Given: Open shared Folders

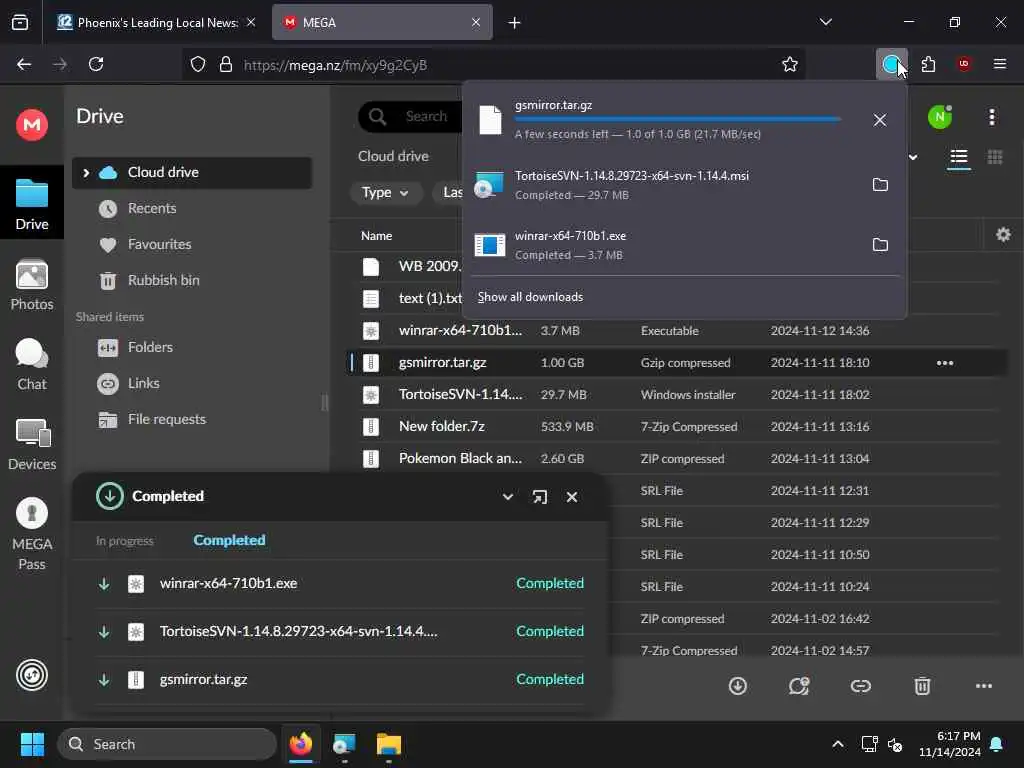Looking at the screenshot, I should (150, 347).
